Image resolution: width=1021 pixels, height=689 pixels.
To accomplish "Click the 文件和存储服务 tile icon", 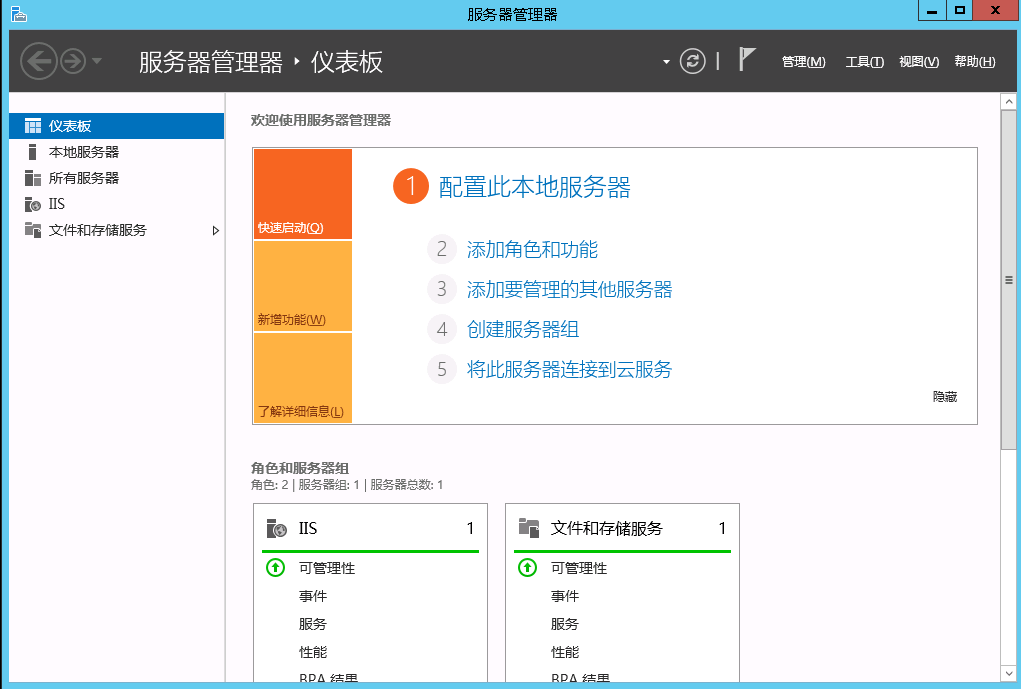I will pyautogui.click(x=529, y=527).
